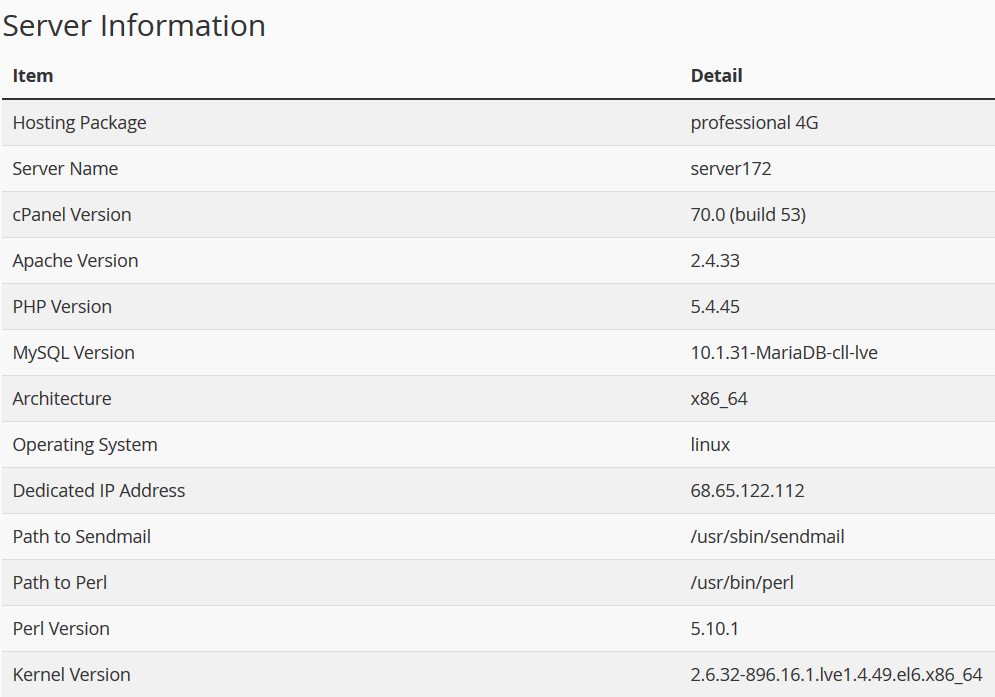Click the Hosting Package row label
Viewport: 995px width, 697px height.
[79, 123]
